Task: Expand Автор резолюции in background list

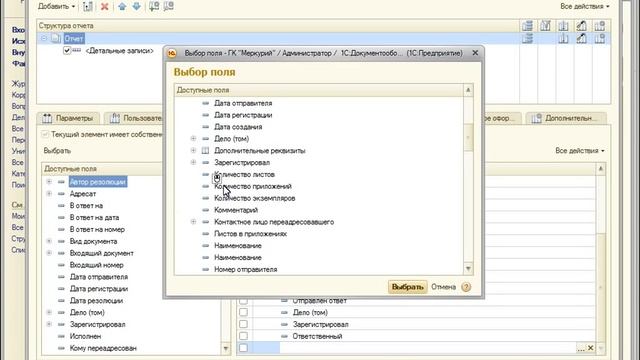Action: [49, 182]
